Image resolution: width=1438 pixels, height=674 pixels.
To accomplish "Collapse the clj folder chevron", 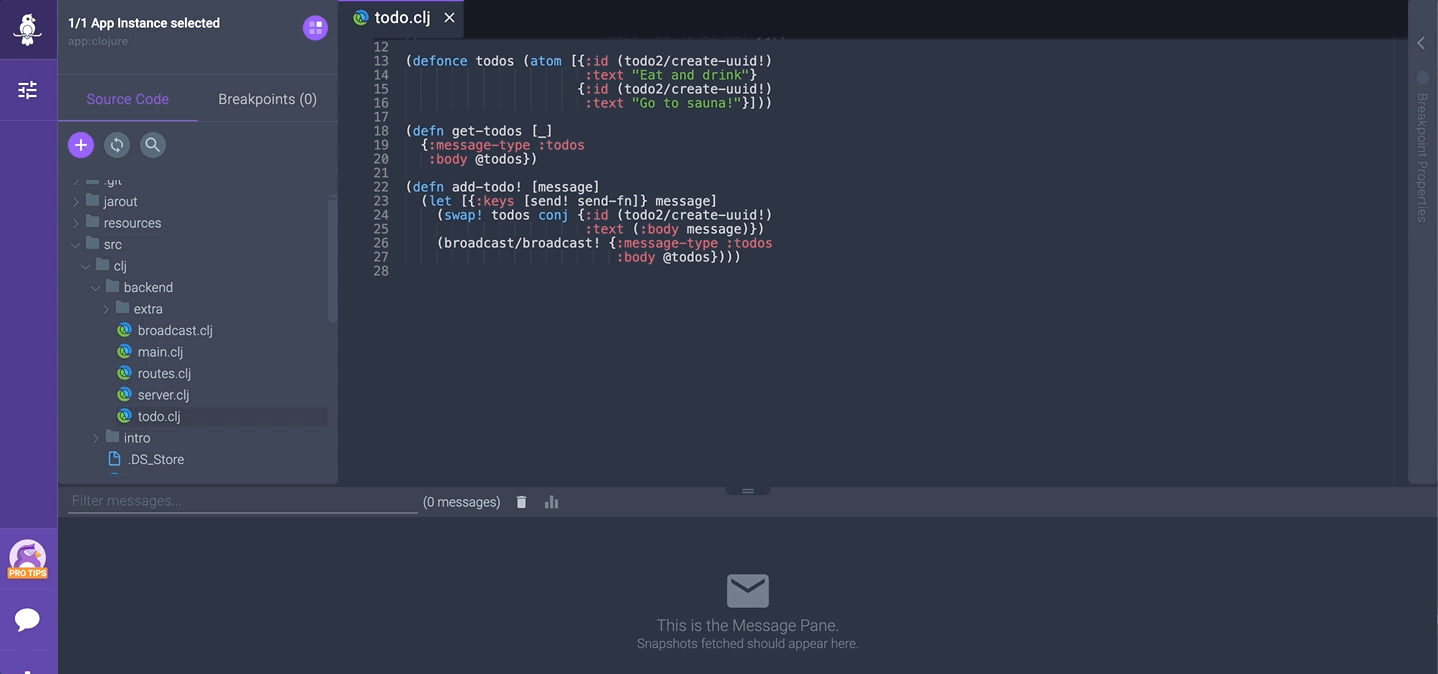I will [86, 266].
